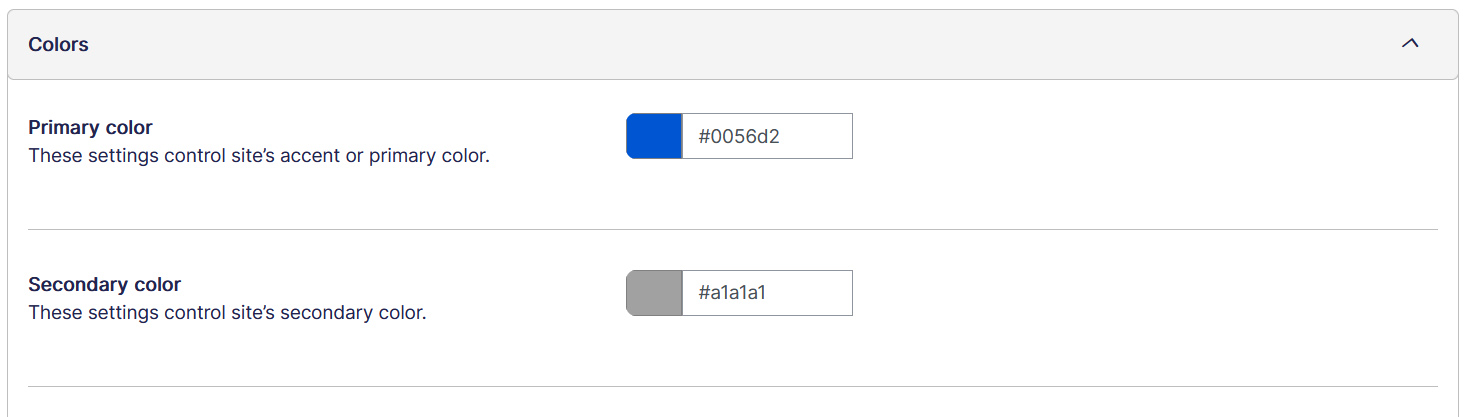Click the word "accent" in primary description
The width and height of the screenshot is (1469, 417).
(311, 156)
